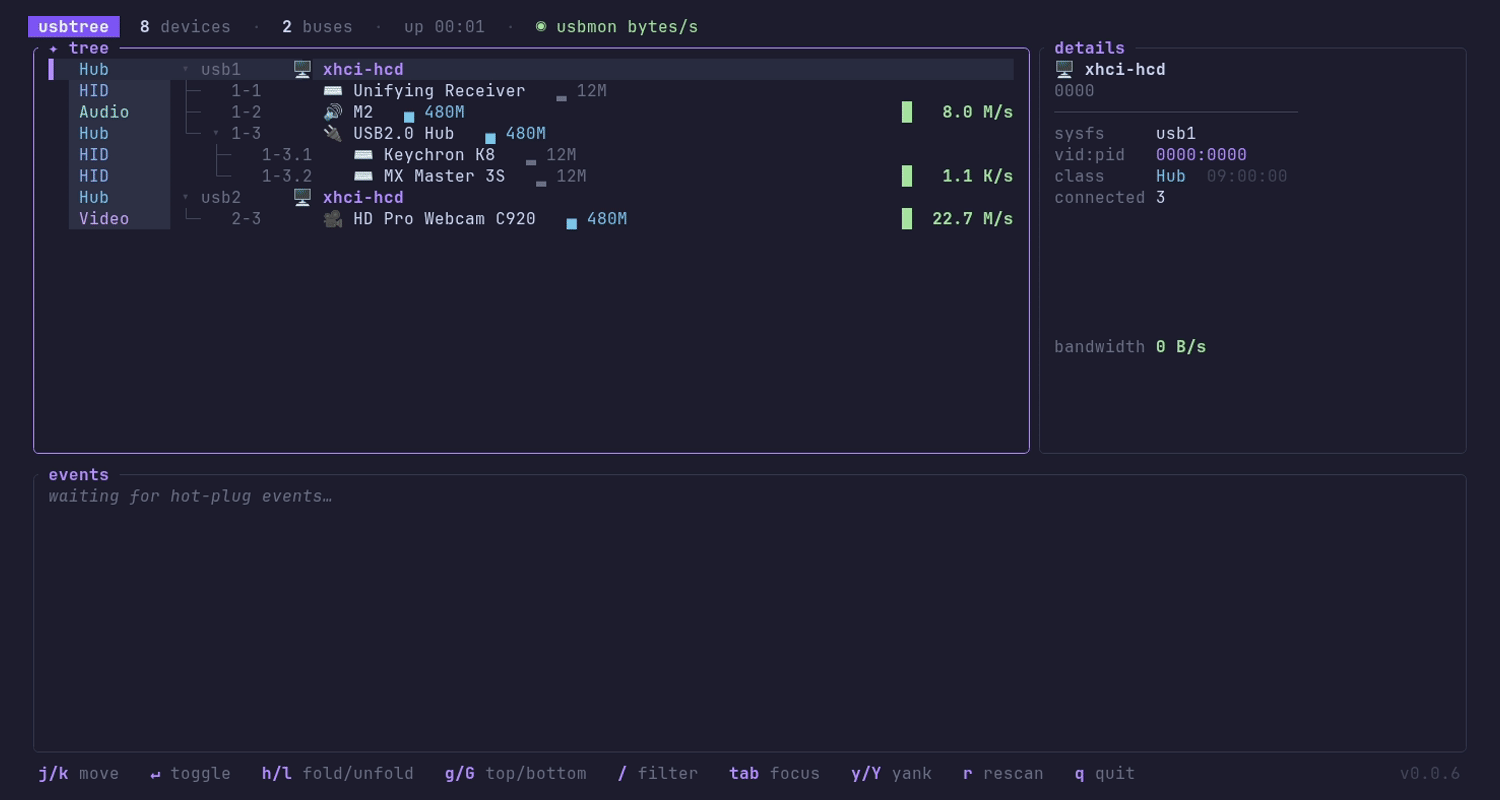The width and height of the screenshot is (1500, 800).
Task: Click the / filter shortcut hint
Action: point(658,773)
